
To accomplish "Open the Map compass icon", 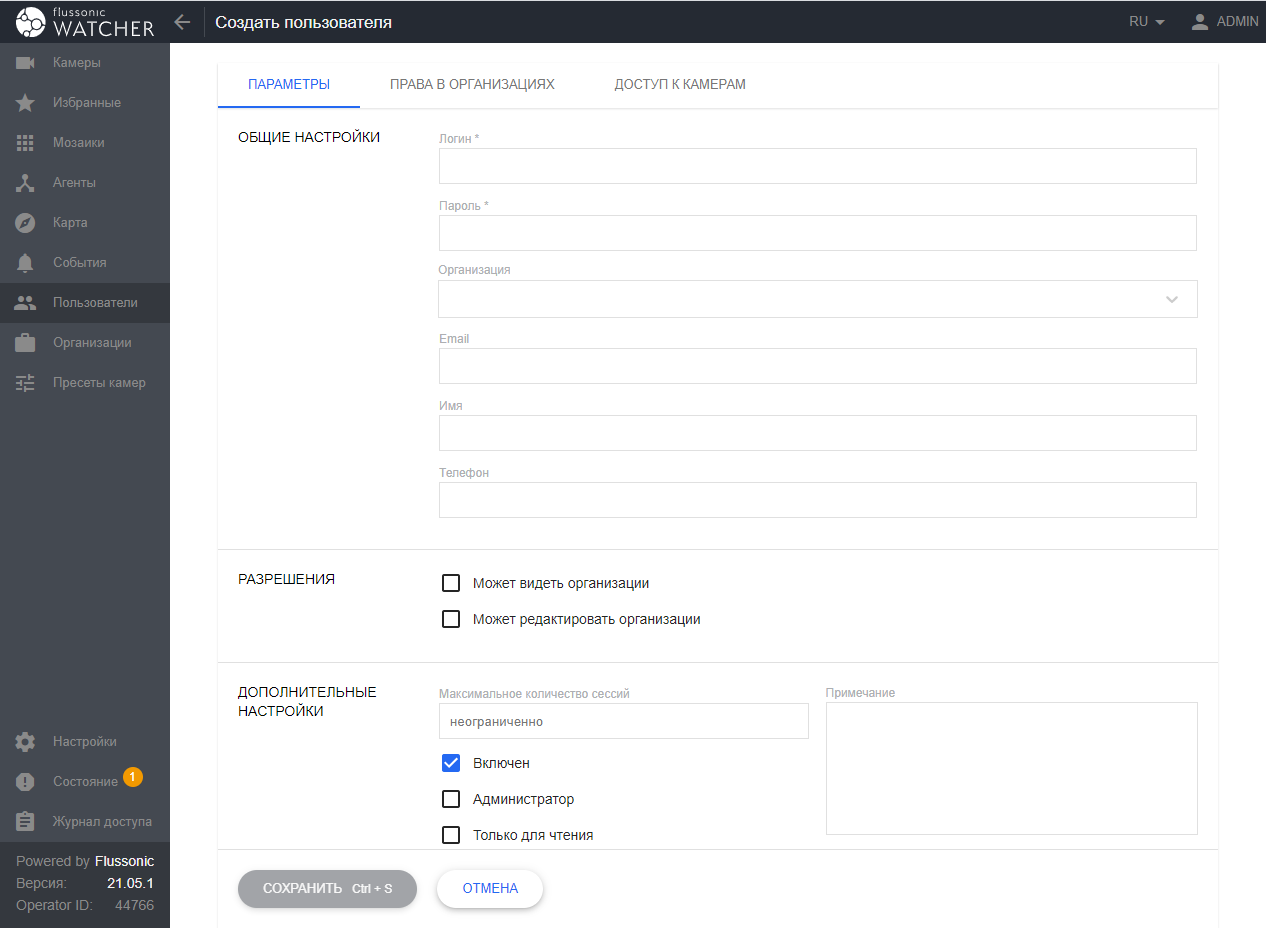I will [26, 223].
